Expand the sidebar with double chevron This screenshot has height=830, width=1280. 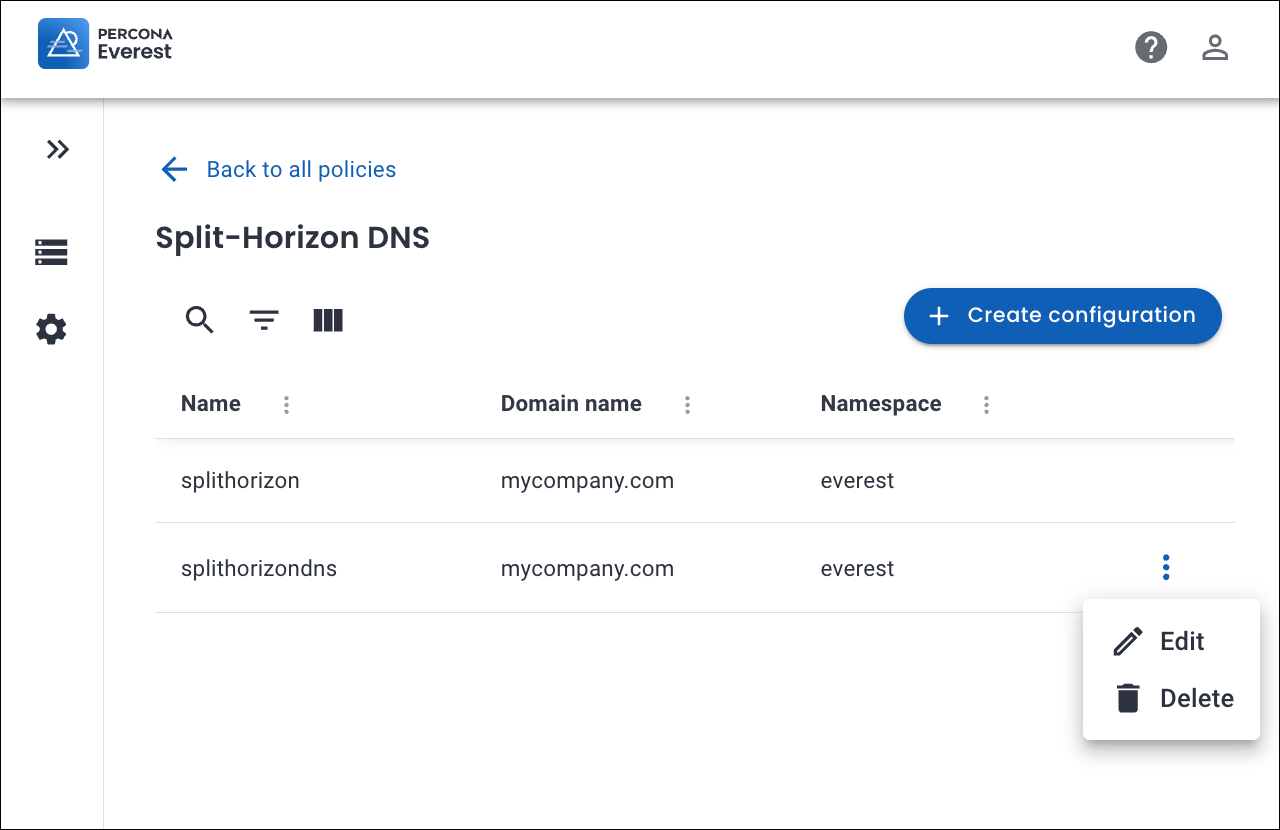pos(58,150)
